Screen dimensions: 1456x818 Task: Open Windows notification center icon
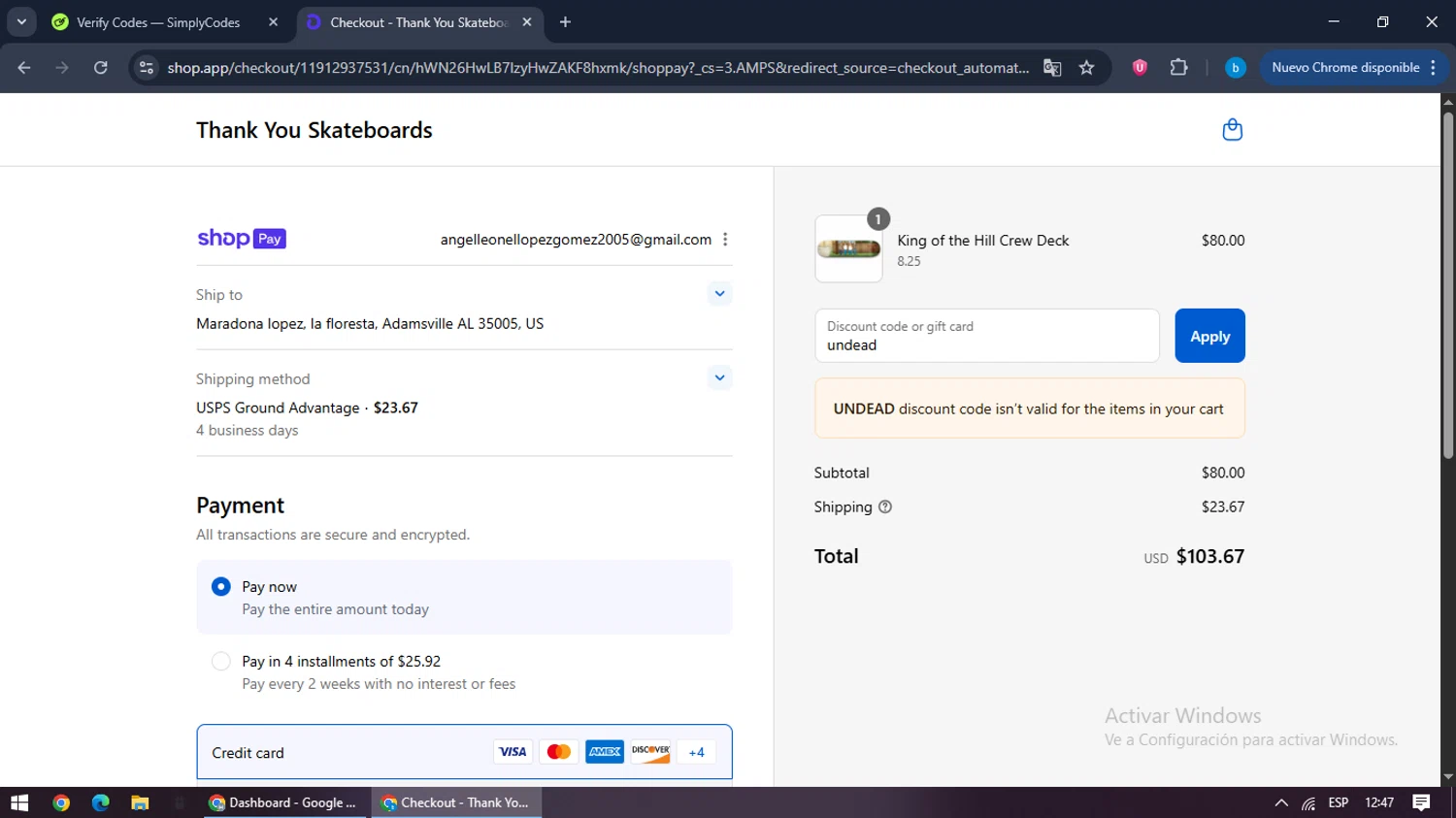click(1421, 802)
